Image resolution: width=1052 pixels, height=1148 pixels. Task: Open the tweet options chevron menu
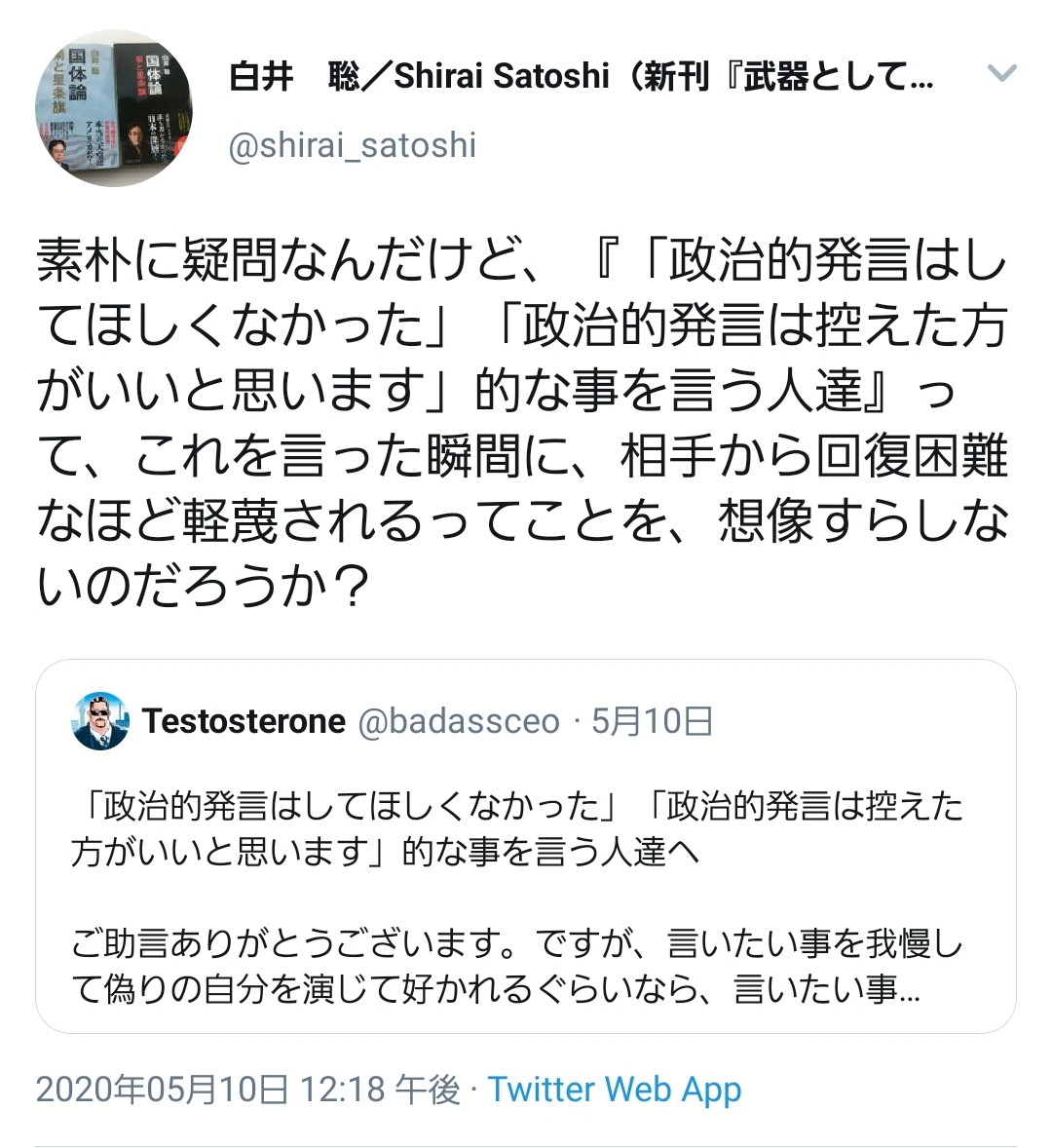(x=1001, y=72)
